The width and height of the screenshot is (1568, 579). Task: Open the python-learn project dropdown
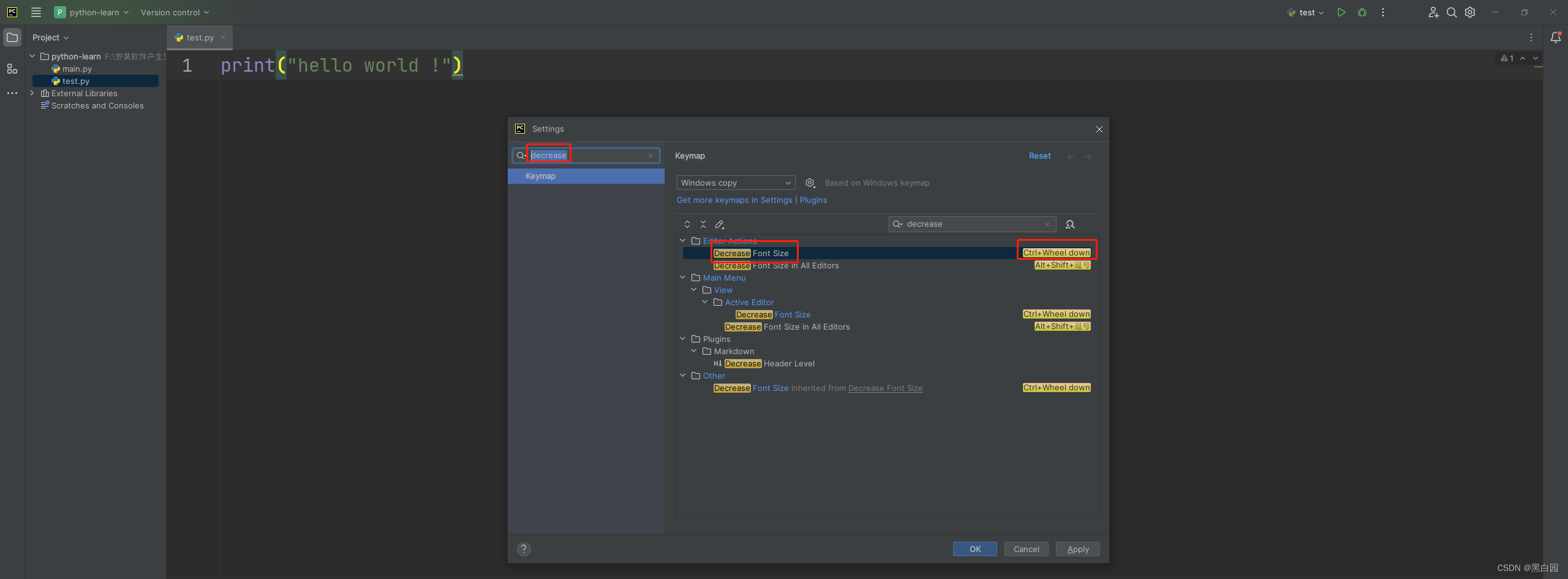[91, 12]
